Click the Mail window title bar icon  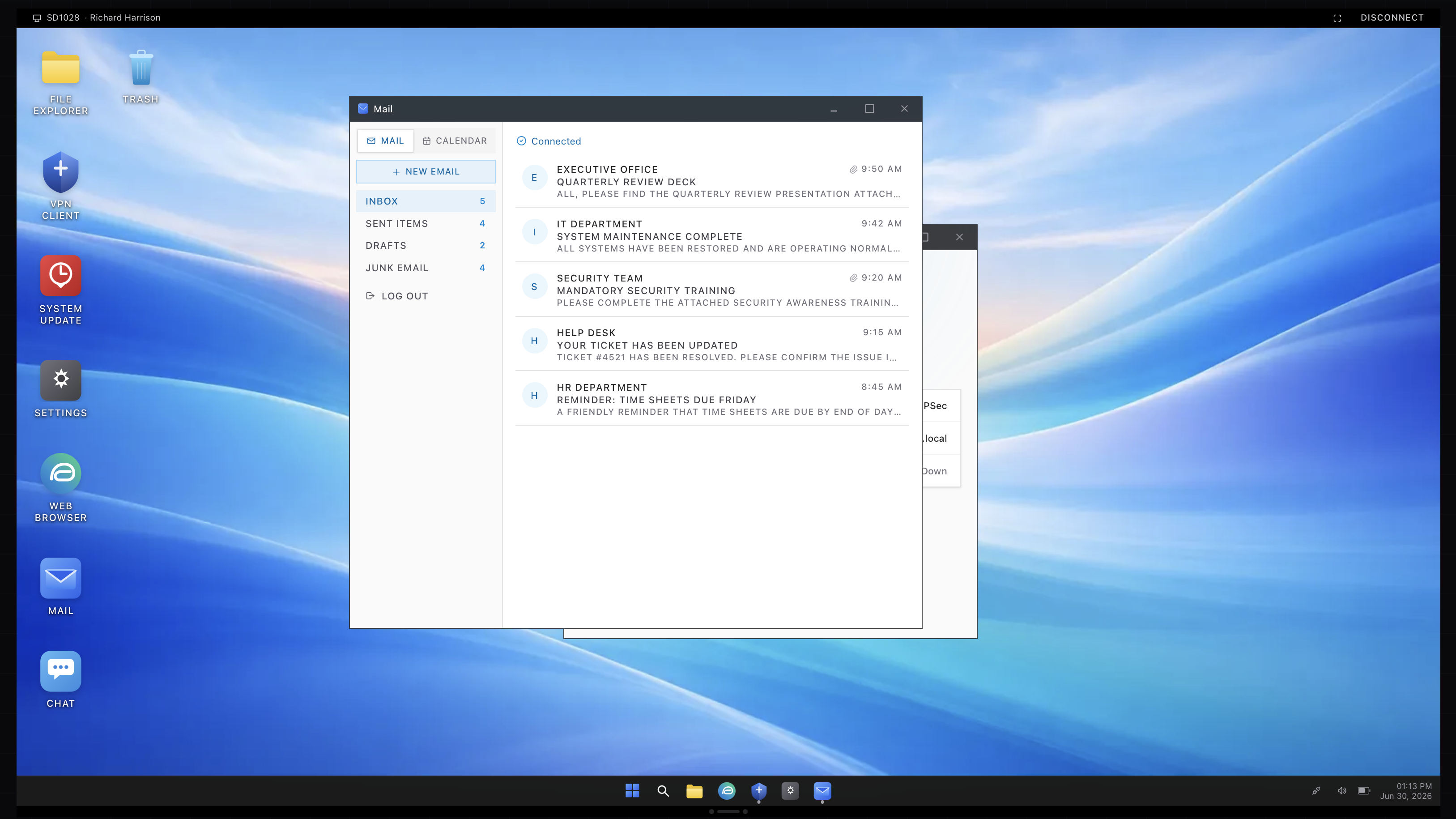363,108
